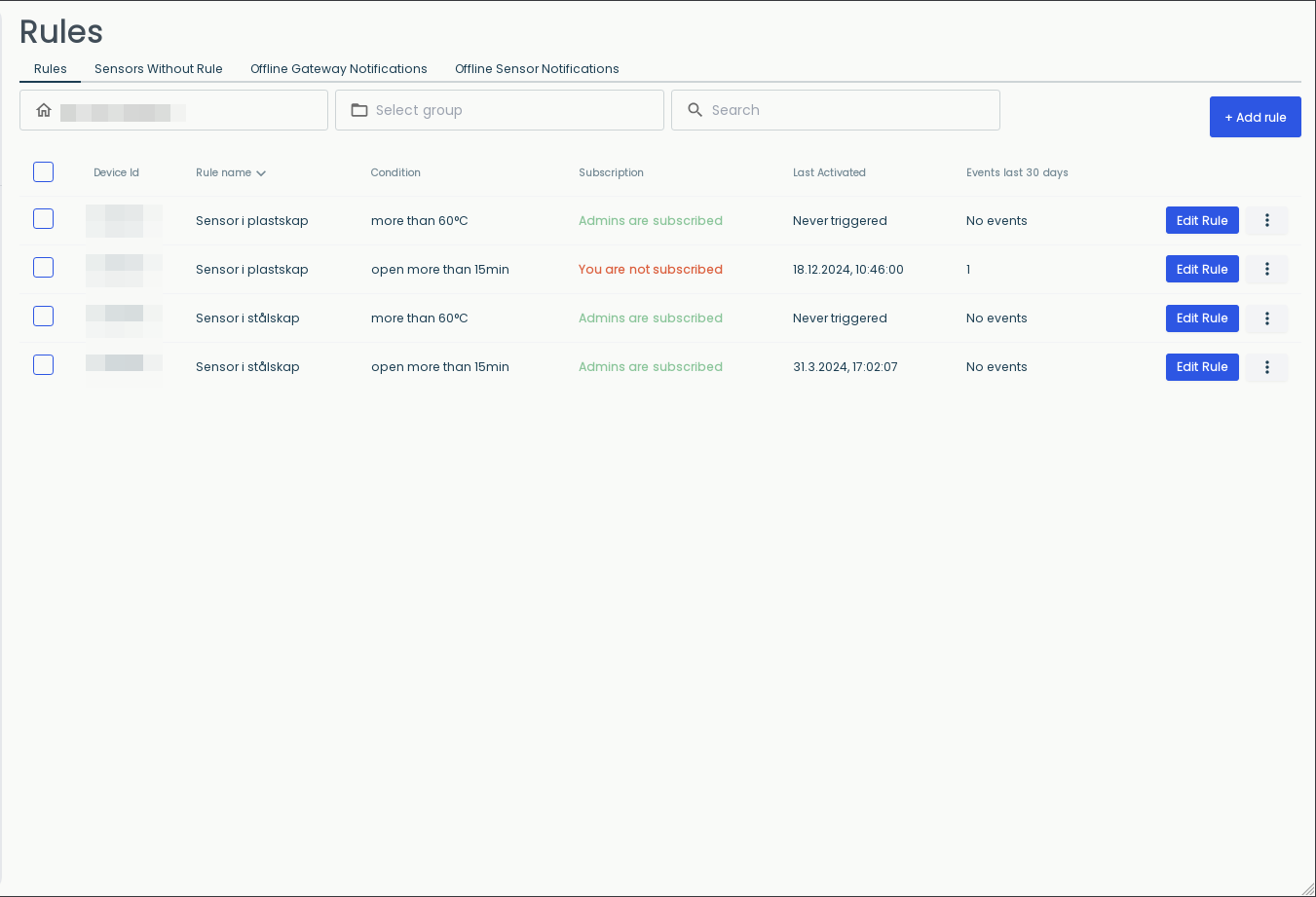Check the first Sensor i plastskap row checkbox

coord(43,219)
